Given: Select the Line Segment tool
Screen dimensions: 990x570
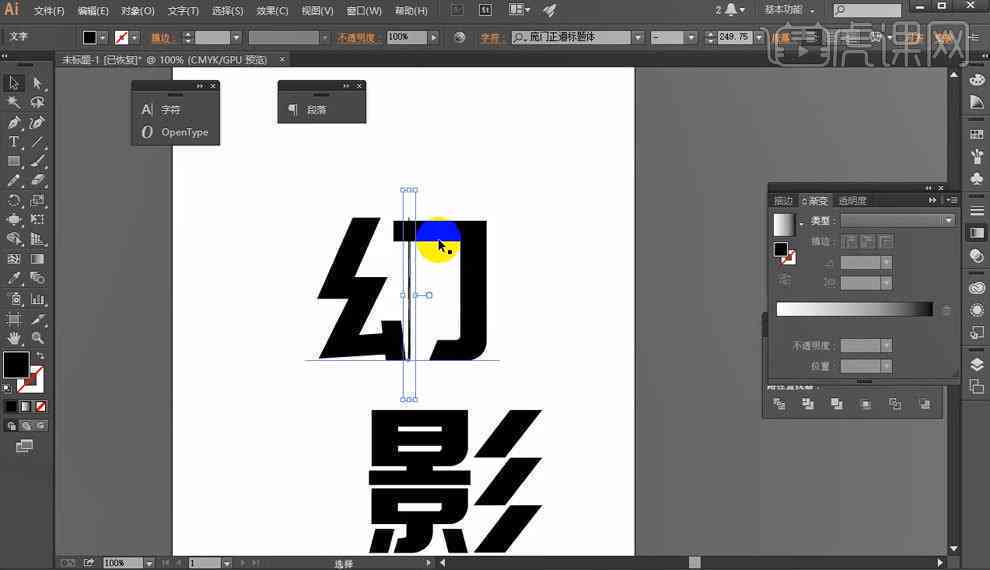Looking at the screenshot, I should pos(37,142).
